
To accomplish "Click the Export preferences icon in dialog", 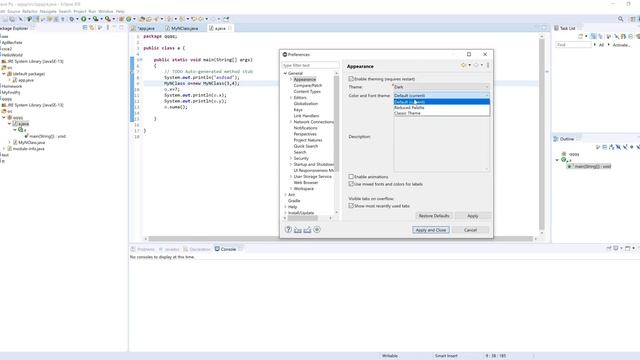I will point(307,230).
